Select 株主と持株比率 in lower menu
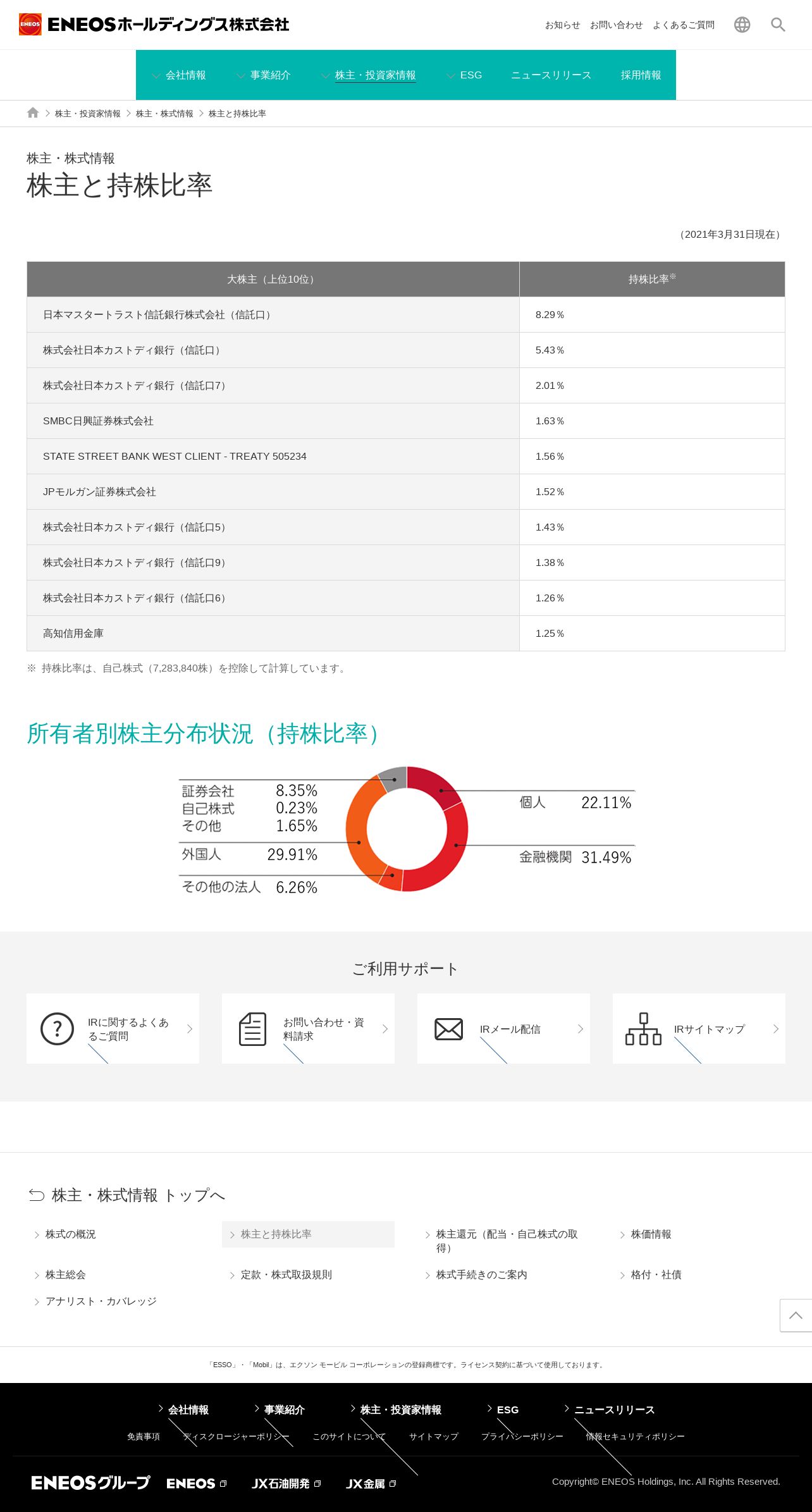Screen dimensions: 812x1512 click(308, 1234)
